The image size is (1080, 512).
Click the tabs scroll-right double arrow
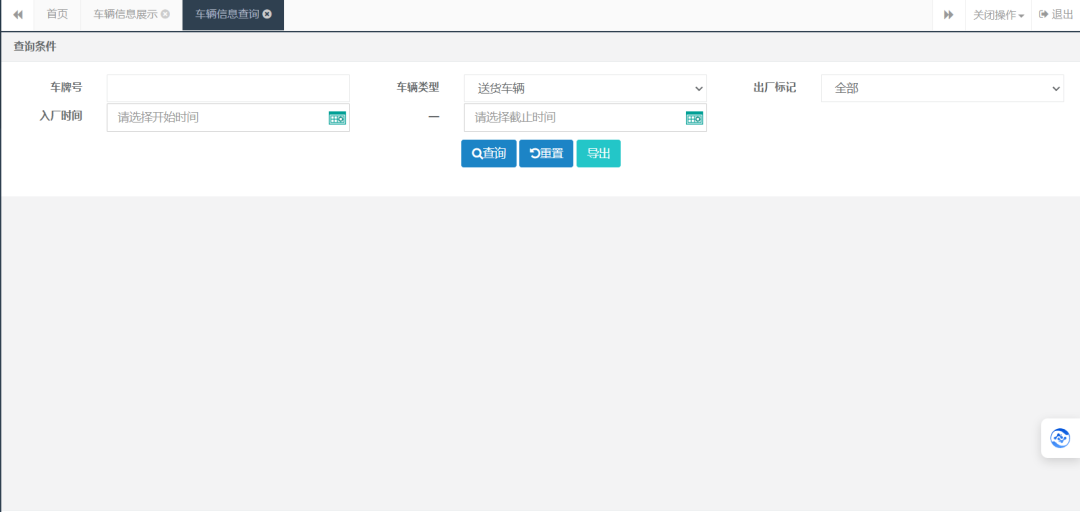(948, 14)
